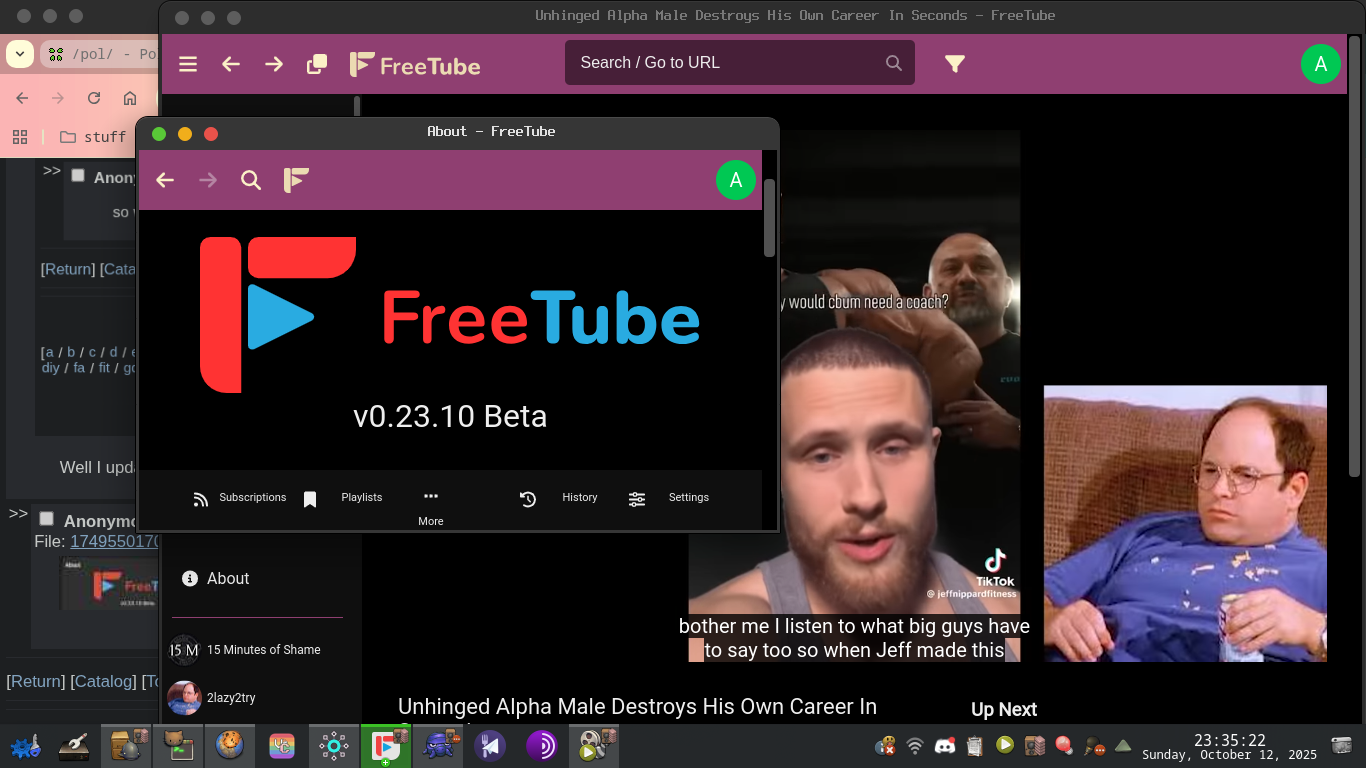Click the FreeTube logo in main window header
1366x768 pixels.
pyautogui.click(x=415, y=64)
